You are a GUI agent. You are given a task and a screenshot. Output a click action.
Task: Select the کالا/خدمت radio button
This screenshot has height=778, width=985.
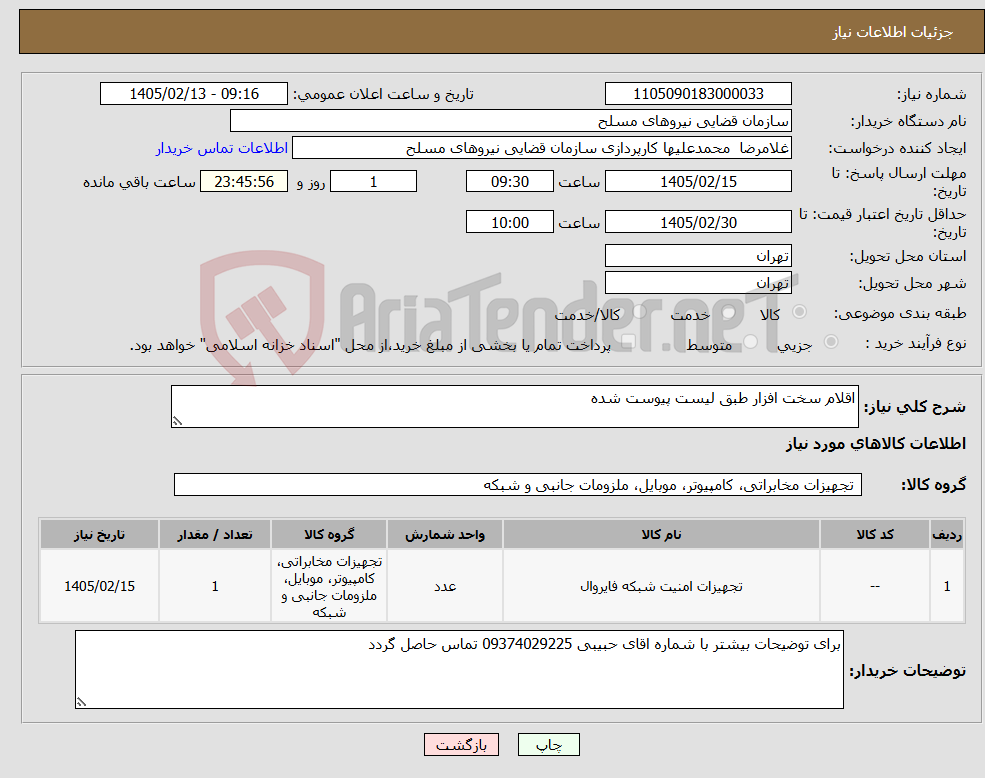coord(639,312)
